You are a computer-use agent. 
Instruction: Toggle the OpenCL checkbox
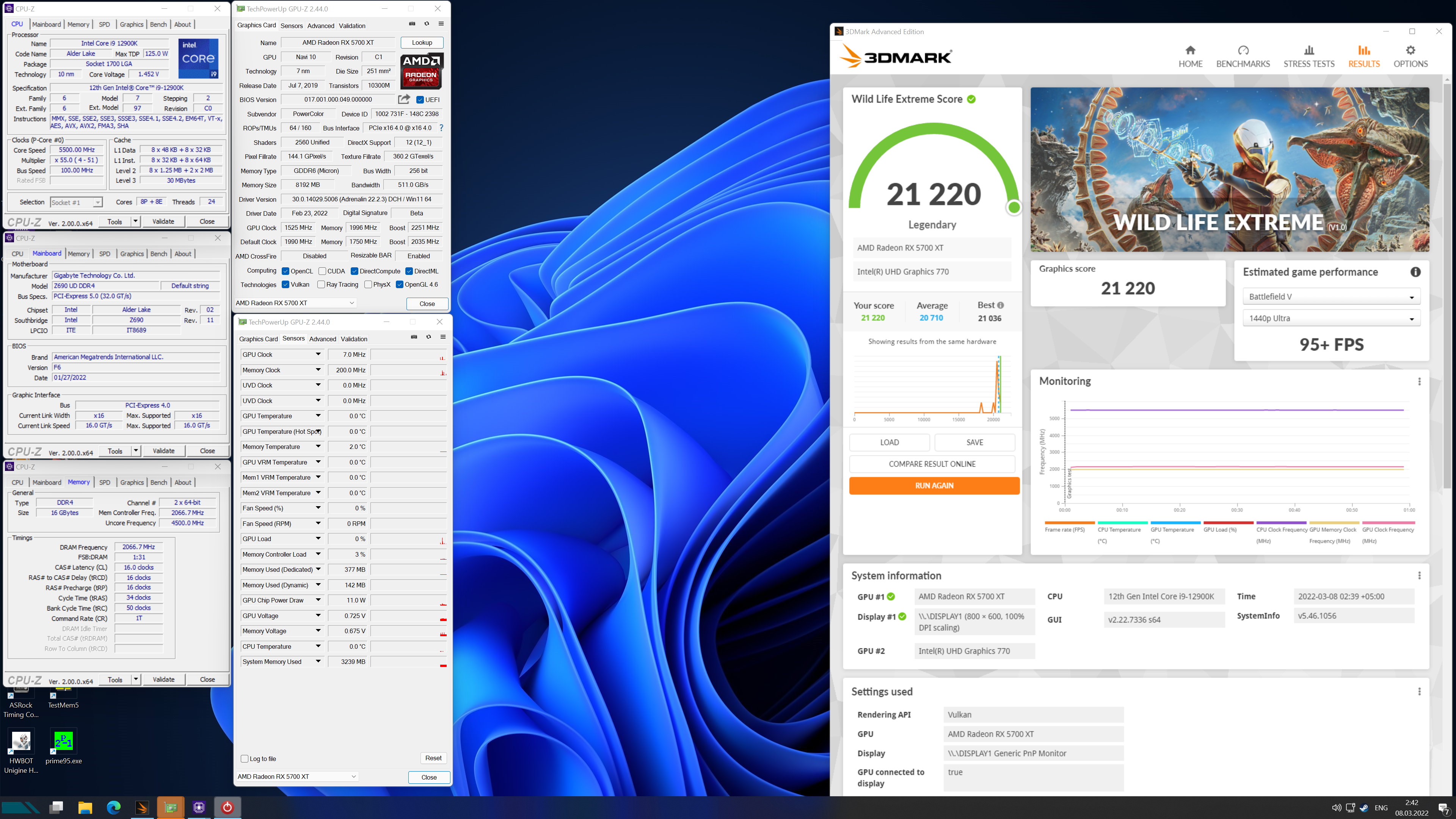click(286, 271)
